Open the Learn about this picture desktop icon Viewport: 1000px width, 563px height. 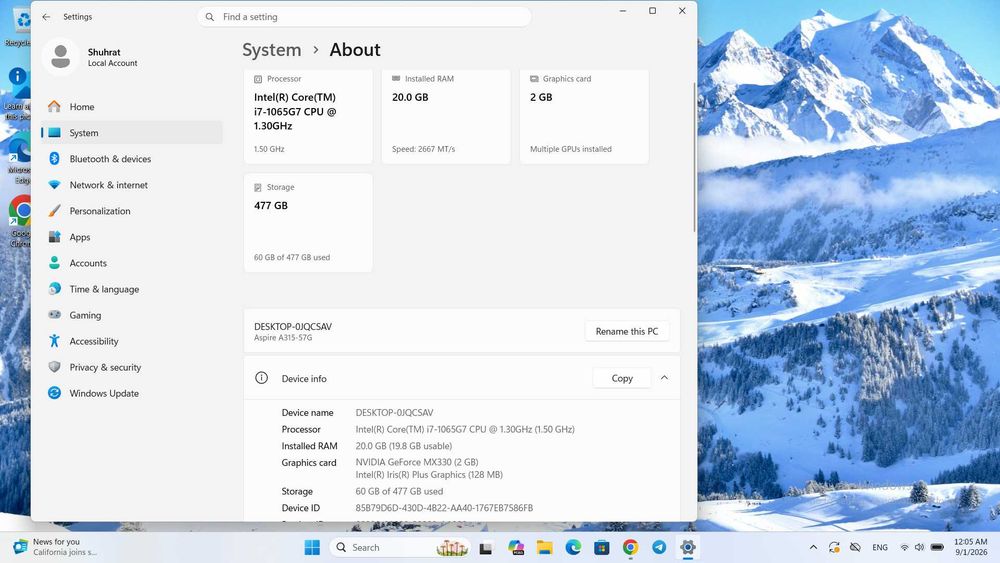[17, 94]
